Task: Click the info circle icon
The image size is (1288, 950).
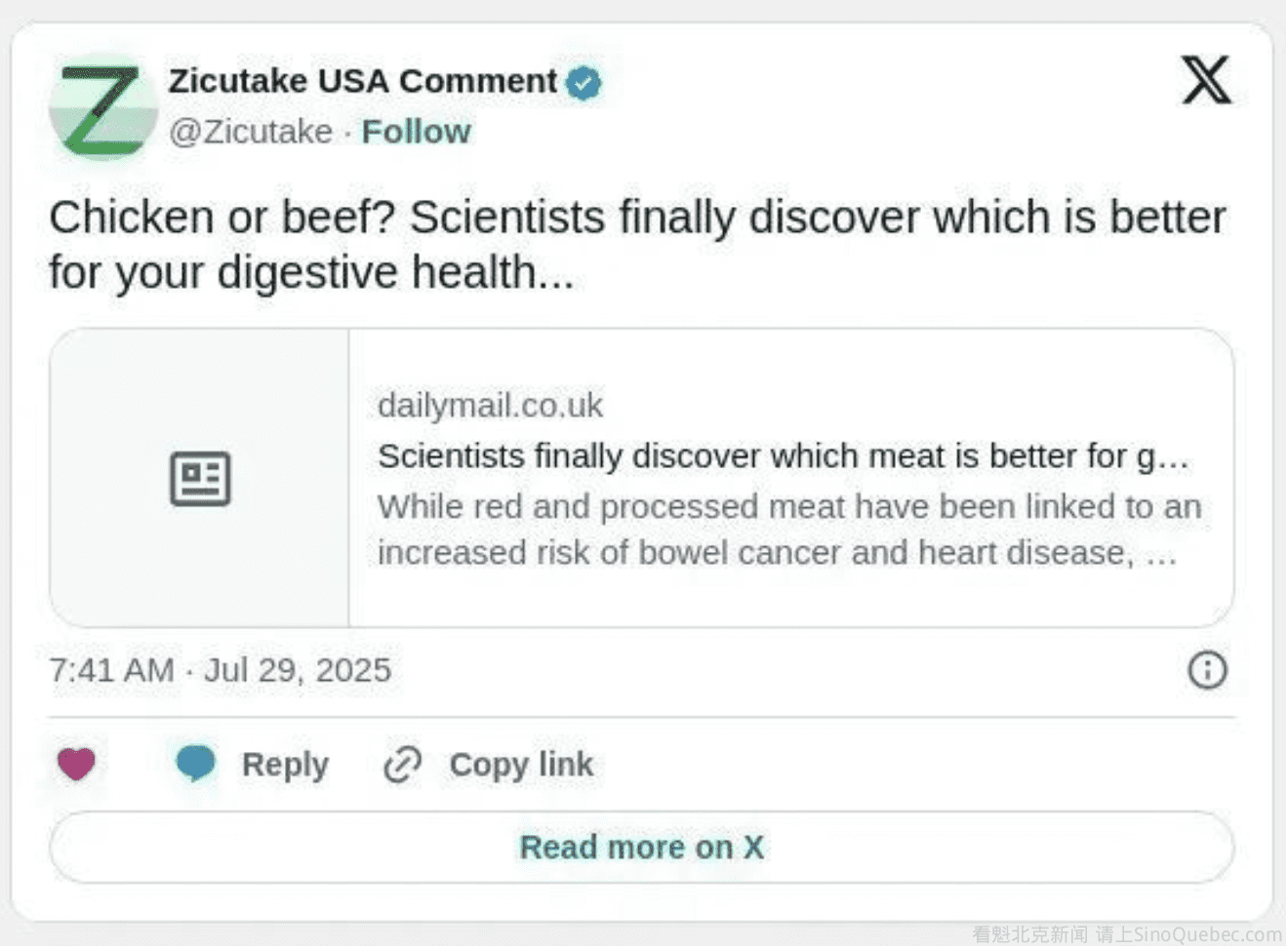Action: tap(1207, 671)
